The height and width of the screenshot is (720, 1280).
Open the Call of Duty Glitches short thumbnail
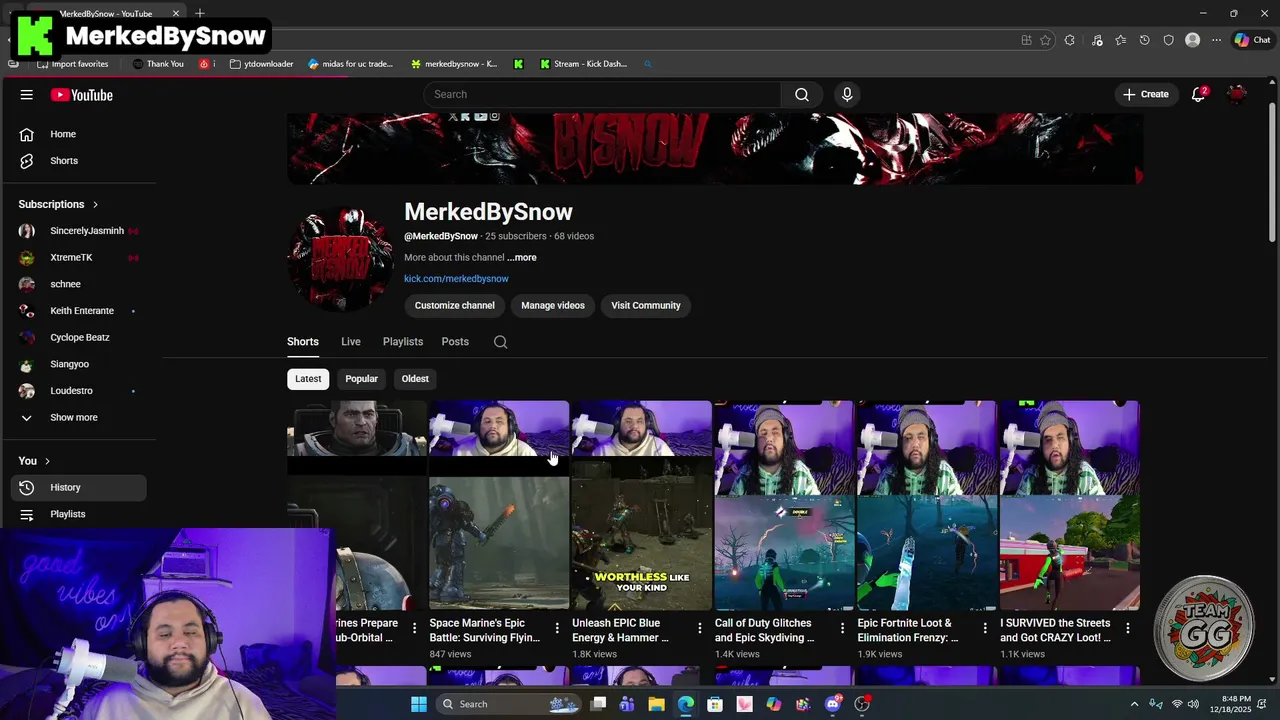pyautogui.click(x=784, y=505)
